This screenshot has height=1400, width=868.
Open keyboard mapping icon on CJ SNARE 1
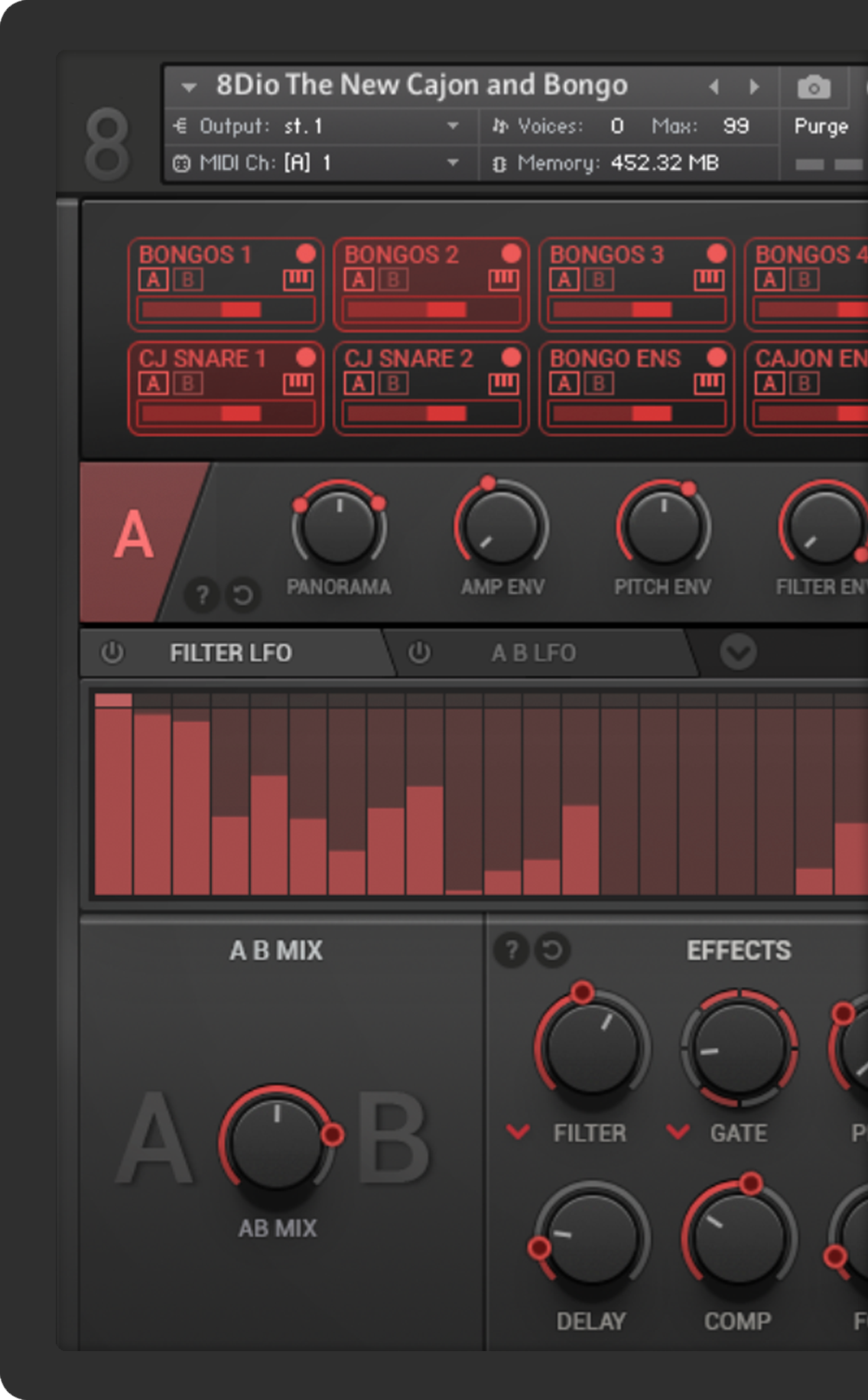click(x=298, y=383)
